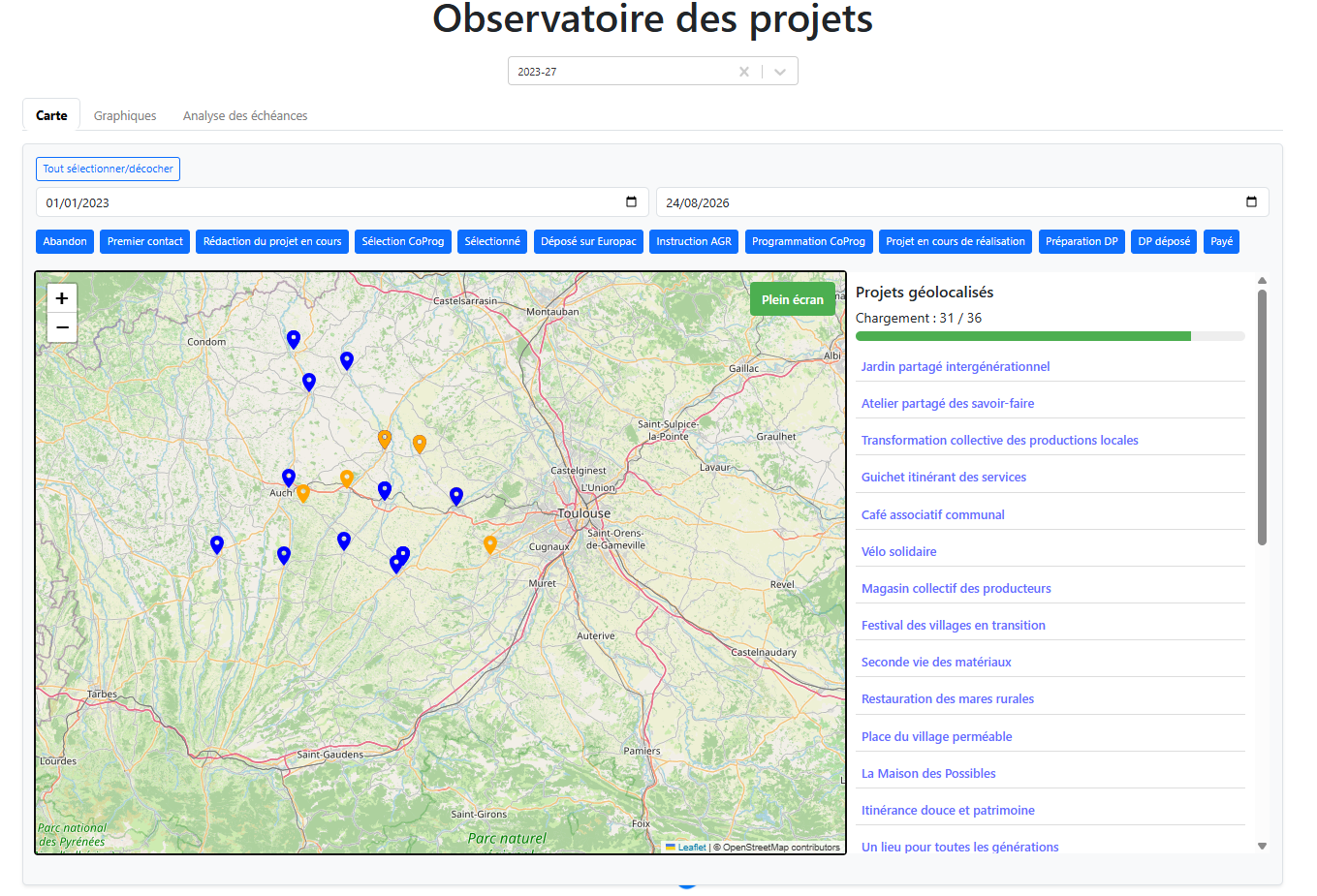Screen dimensions: 1317x896
Task: Click the blue marker near Auch
Action: coord(289,478)
